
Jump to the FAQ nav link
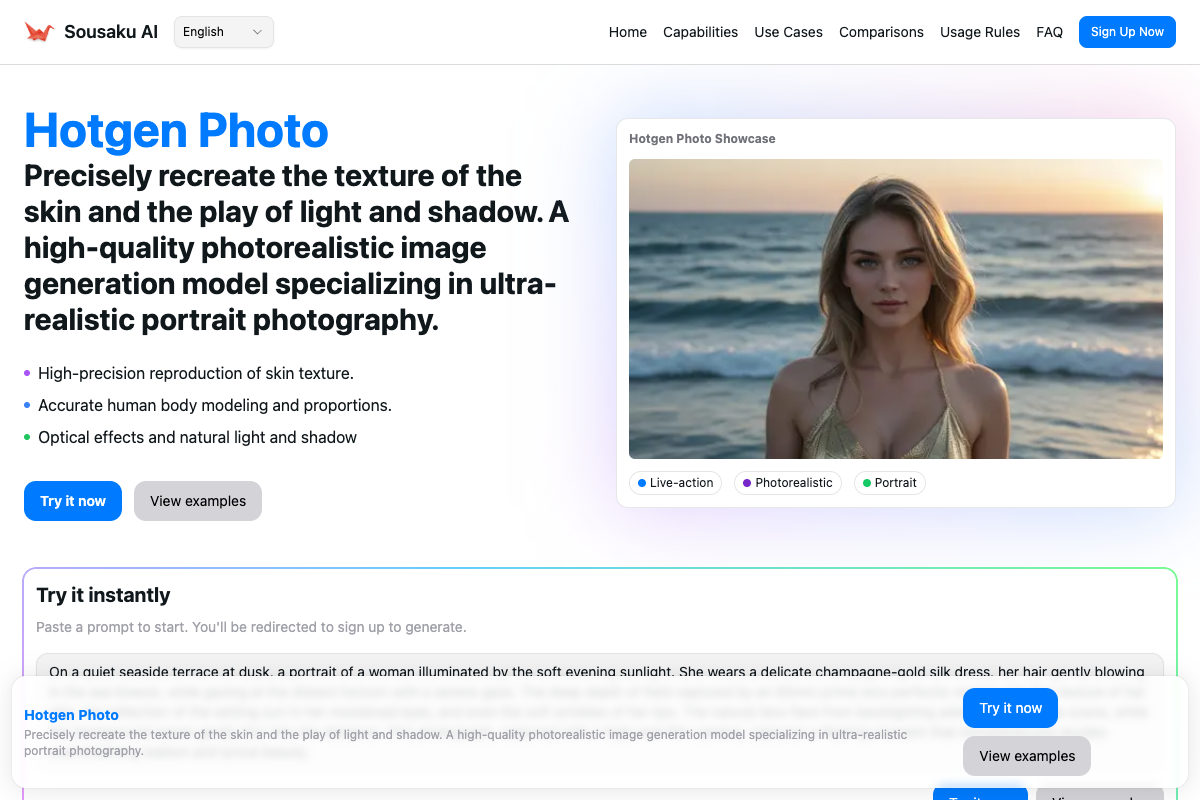pyautogui.click(x=1049, y=32)
